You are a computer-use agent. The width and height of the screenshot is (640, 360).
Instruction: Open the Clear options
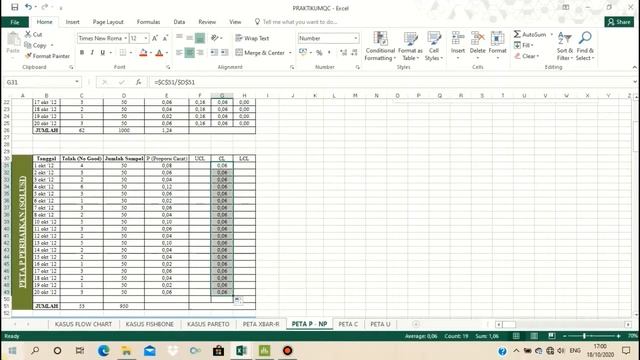click(527, 56)
